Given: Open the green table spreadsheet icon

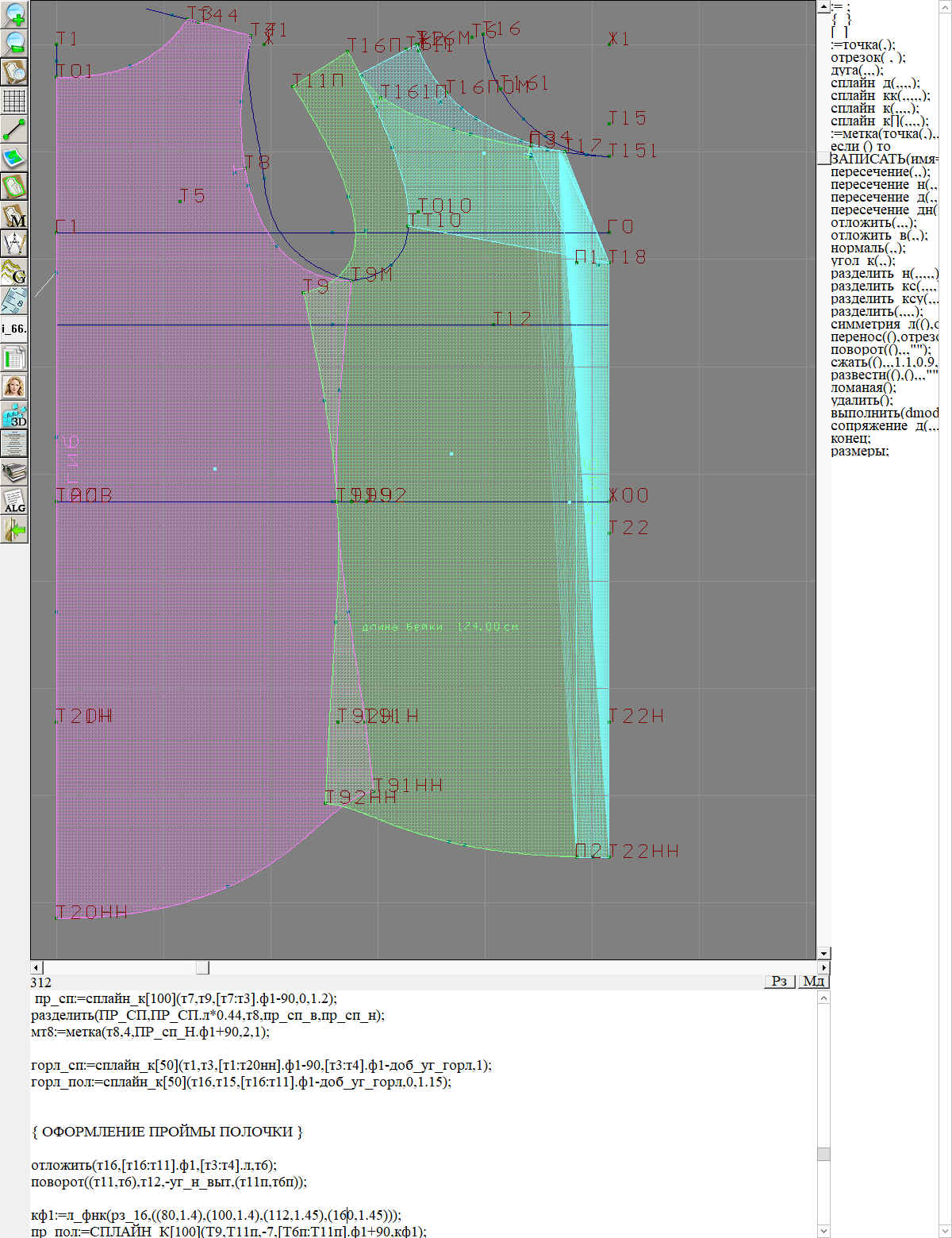Looking at the screenshot, I should point(14,357).
